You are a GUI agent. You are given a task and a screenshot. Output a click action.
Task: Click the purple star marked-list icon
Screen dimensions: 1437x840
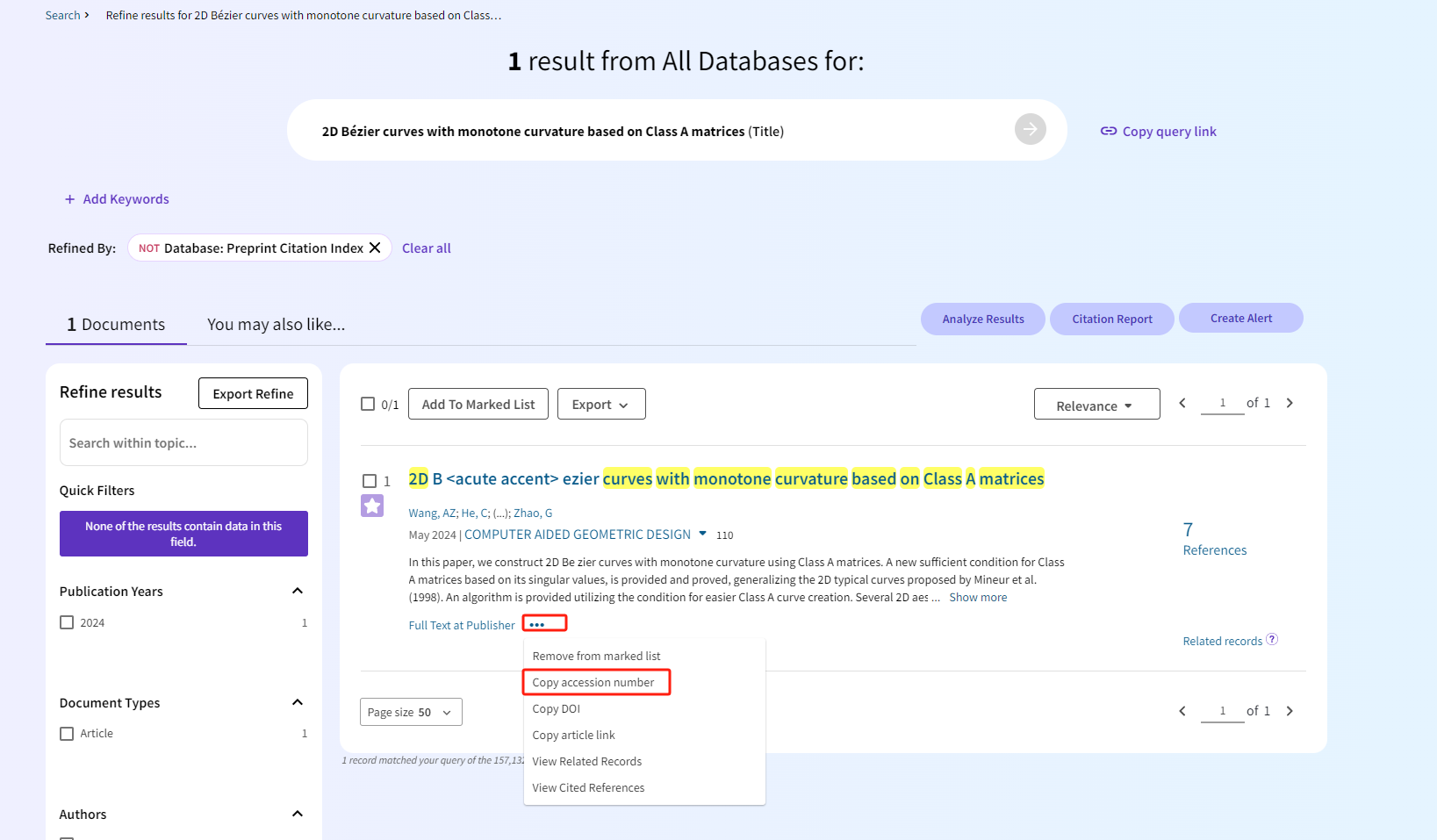pos(372,506)
